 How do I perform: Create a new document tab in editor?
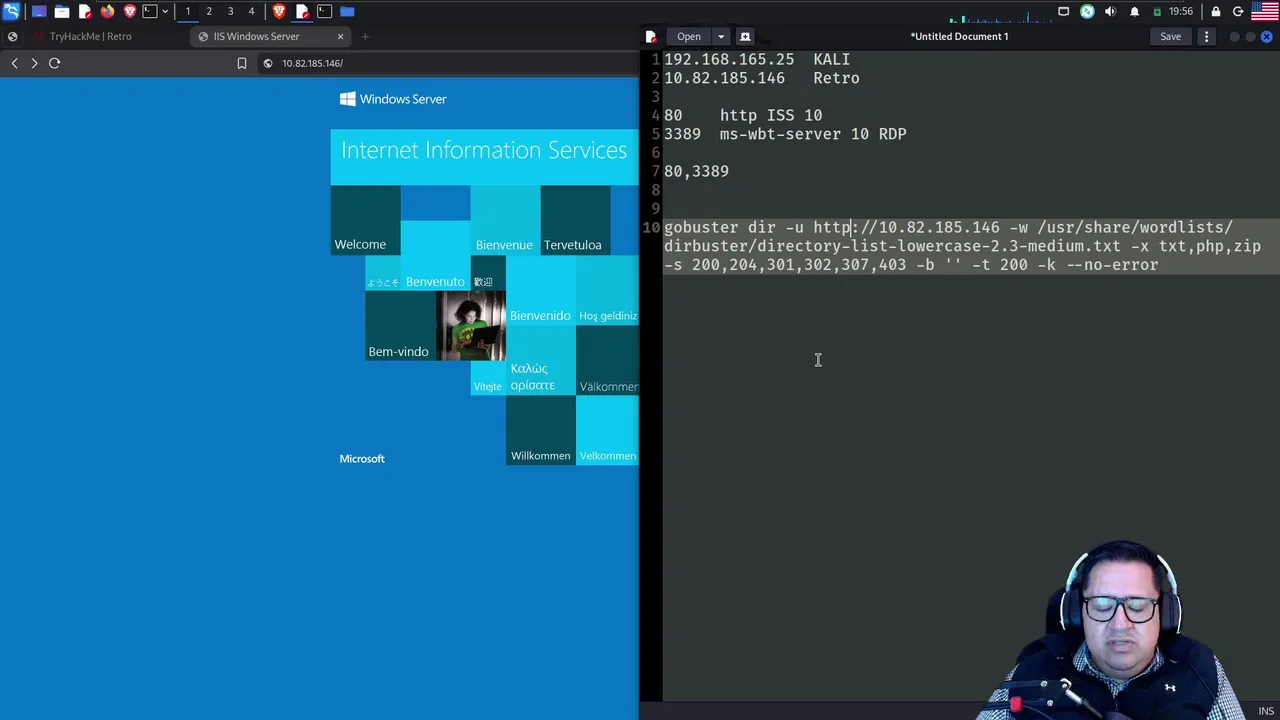[x=745, y=37]
